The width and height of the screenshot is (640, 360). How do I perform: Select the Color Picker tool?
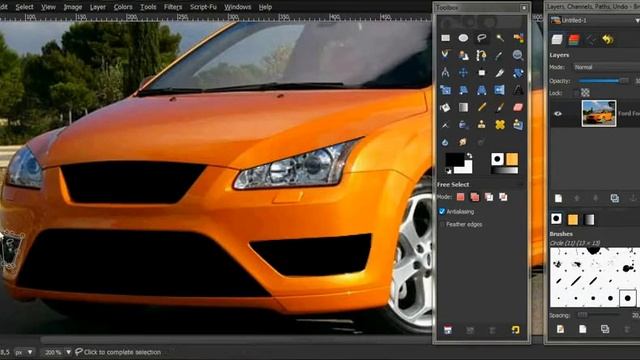coord(500,55)
